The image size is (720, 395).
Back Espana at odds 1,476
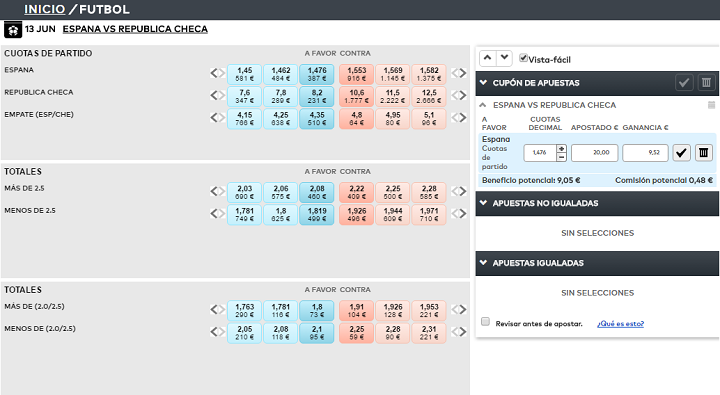point(317,74)
